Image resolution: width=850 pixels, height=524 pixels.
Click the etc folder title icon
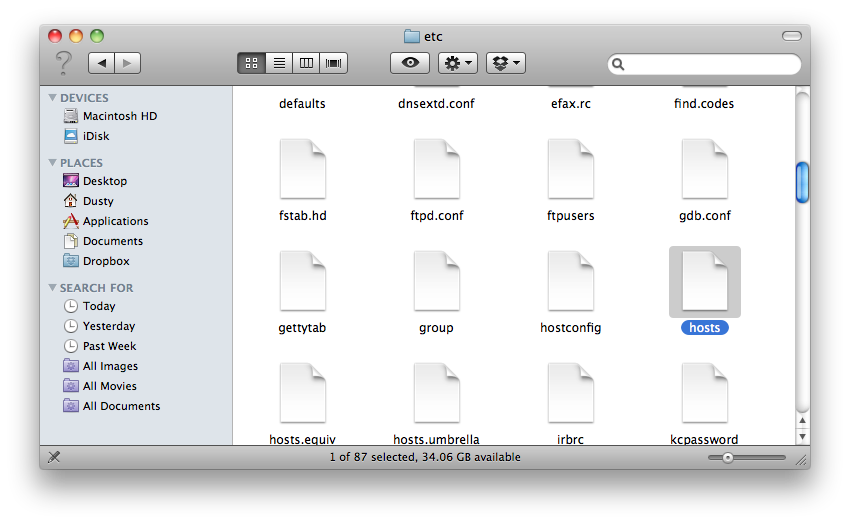411,36
